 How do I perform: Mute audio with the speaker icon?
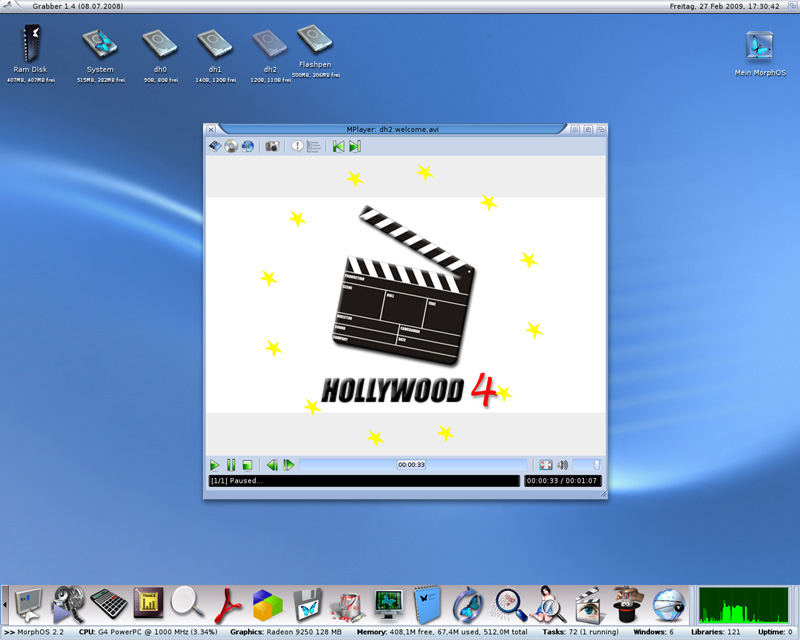point(562,465)
